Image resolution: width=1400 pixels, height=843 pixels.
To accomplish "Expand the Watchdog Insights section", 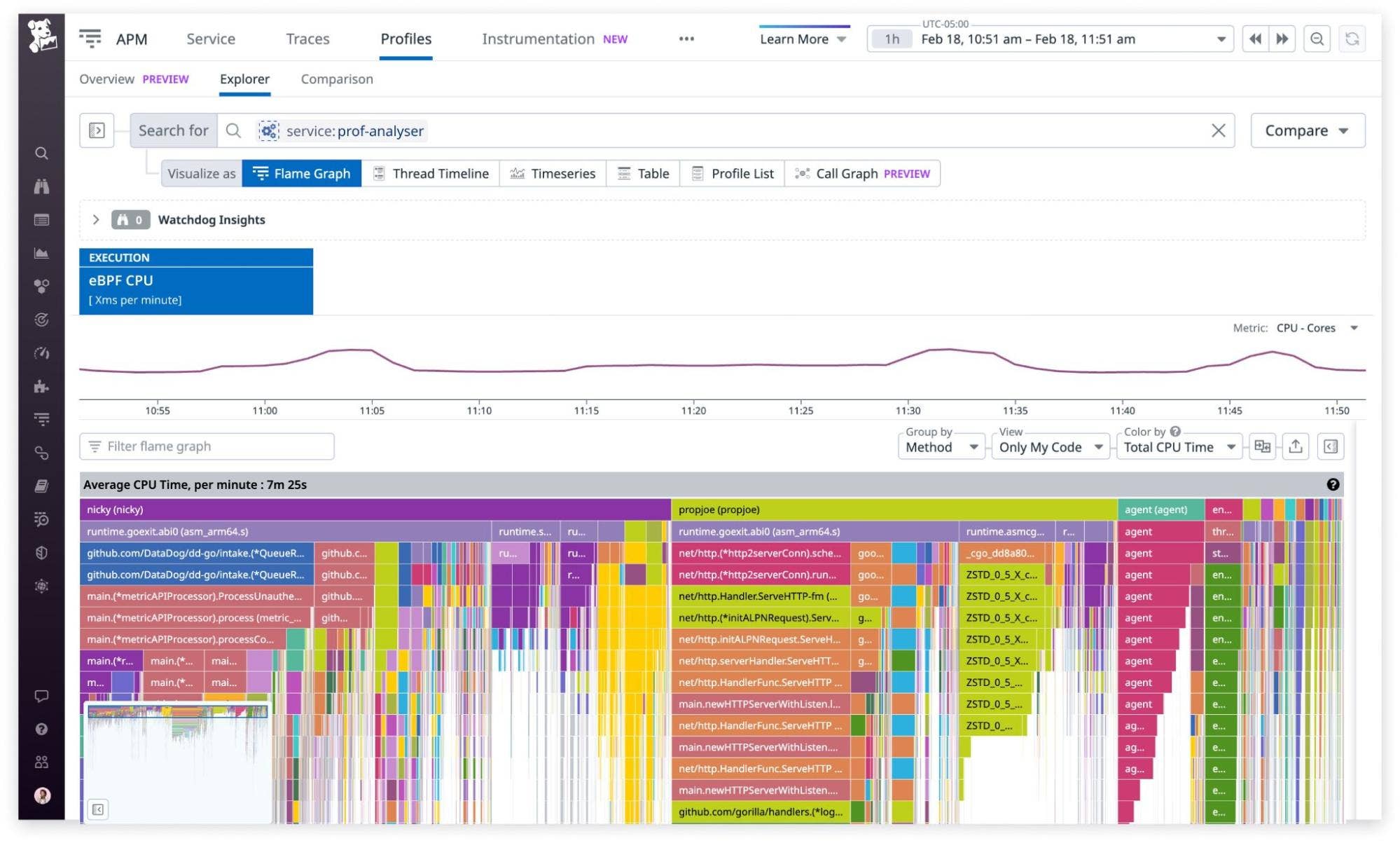I will pos(97,219).
